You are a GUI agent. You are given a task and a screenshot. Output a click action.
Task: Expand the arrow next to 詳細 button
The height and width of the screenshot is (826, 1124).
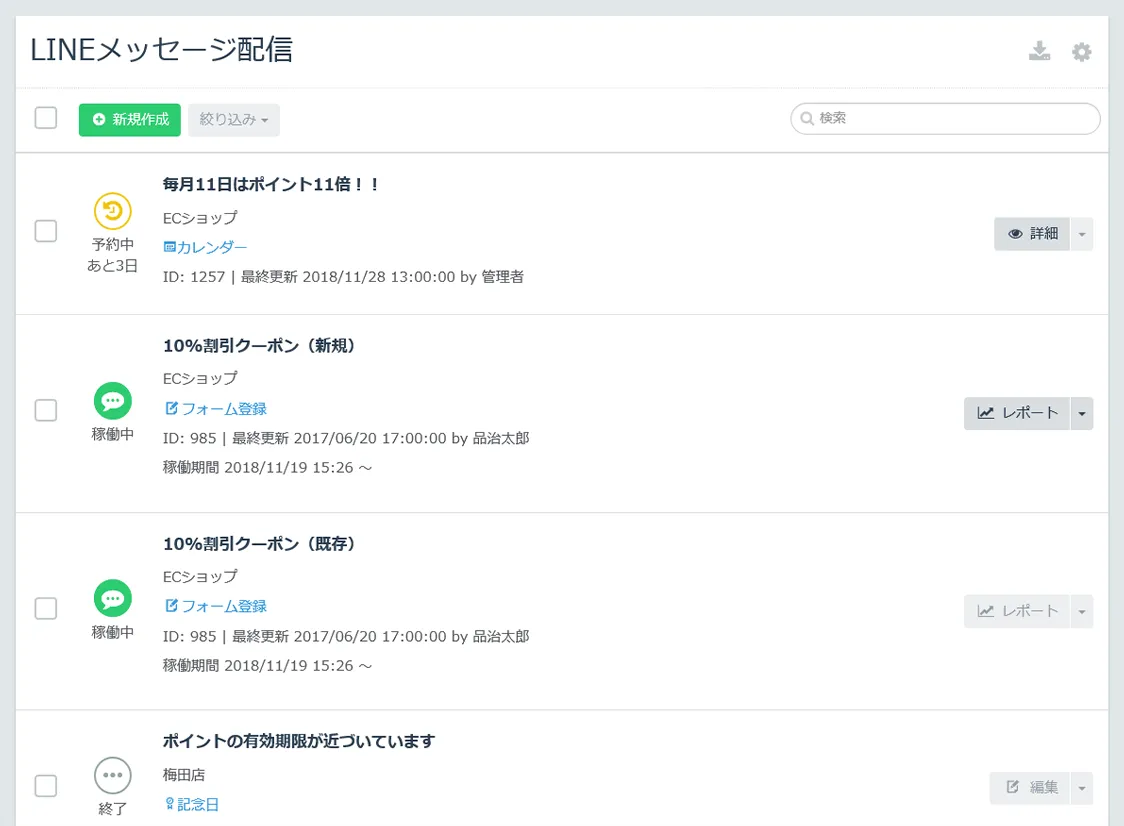[1081, 234]
